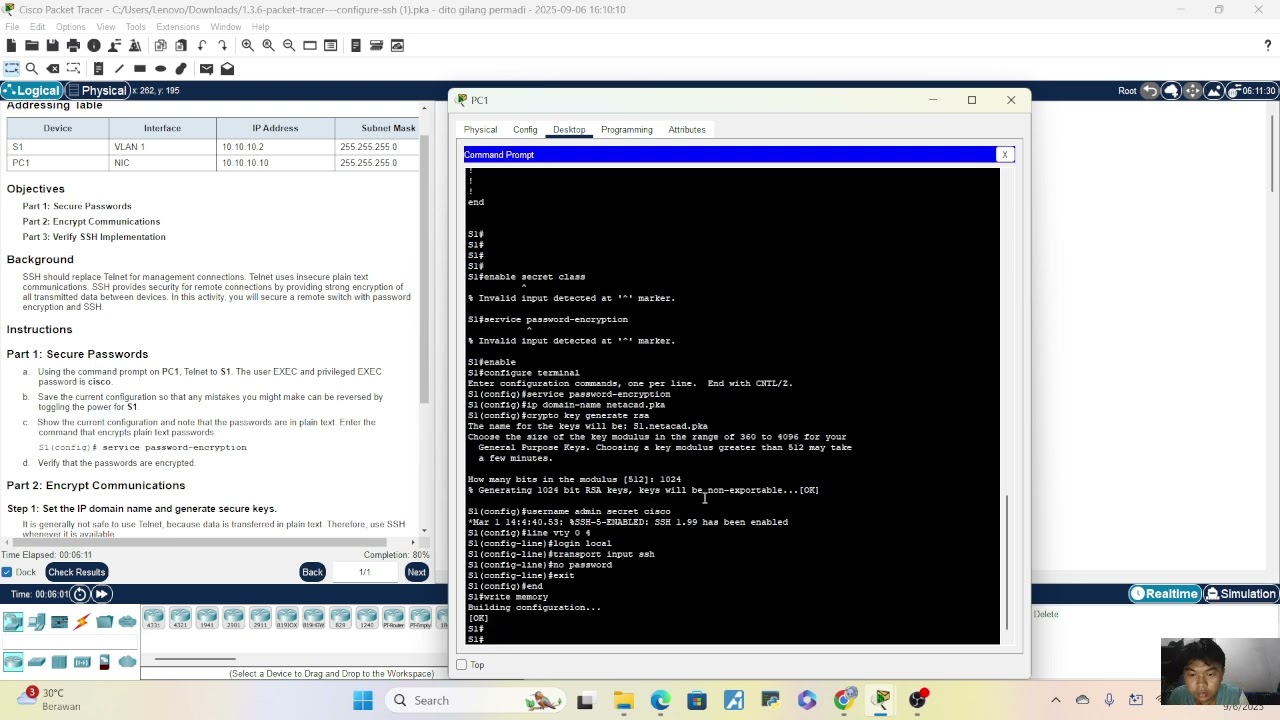Click the Copy toolbar icon
1280x720 pixels.
160,45
